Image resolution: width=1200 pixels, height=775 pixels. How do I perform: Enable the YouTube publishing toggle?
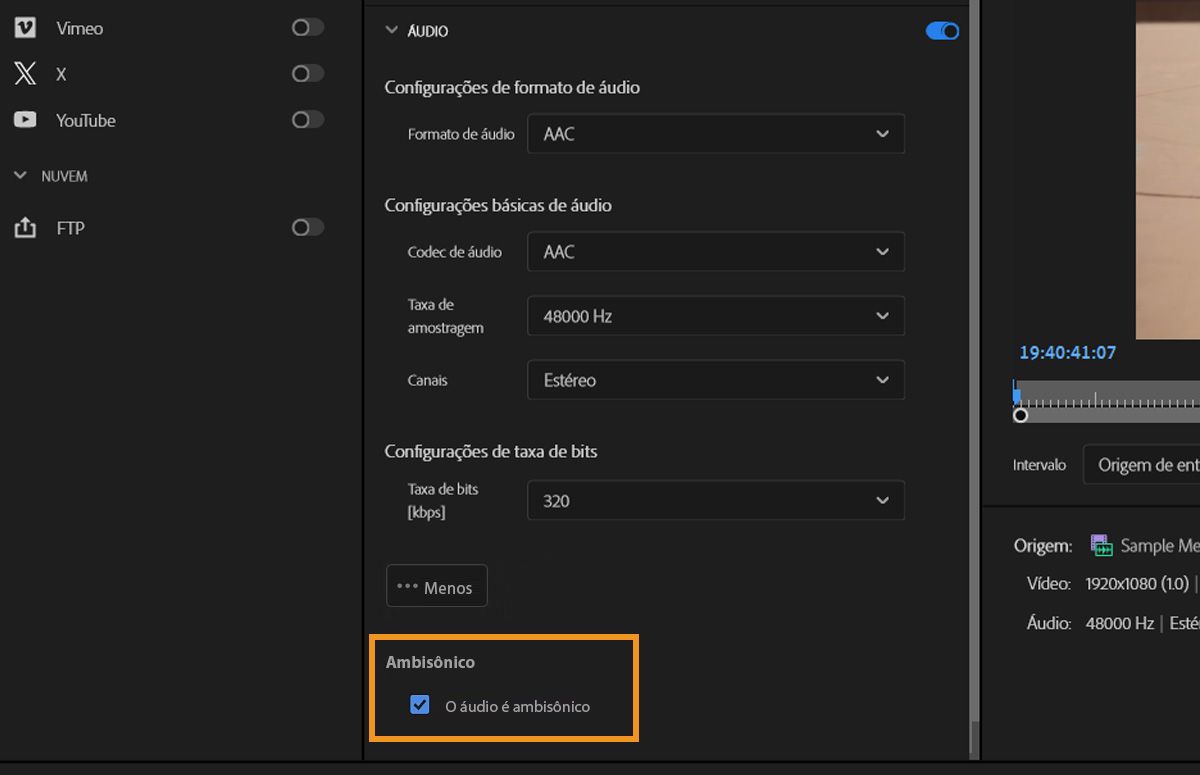click(x=307, y=120)
